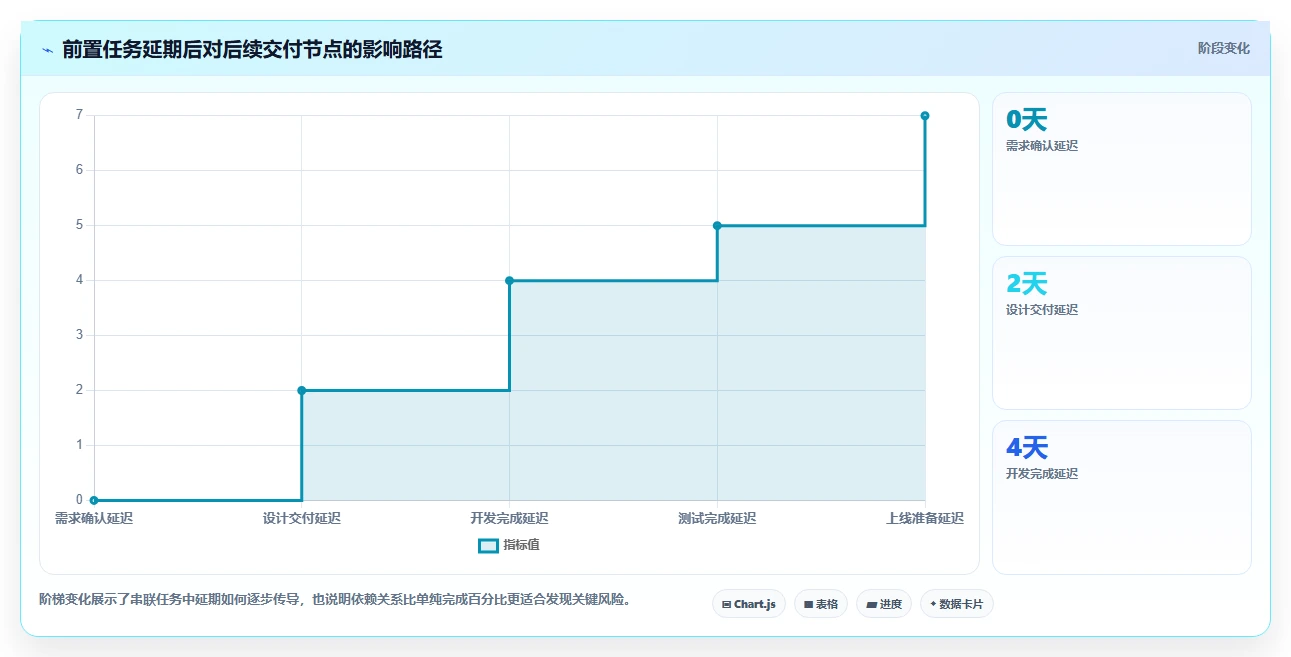
Task: Select the 表格 chip
Action: tap(821, 604)
